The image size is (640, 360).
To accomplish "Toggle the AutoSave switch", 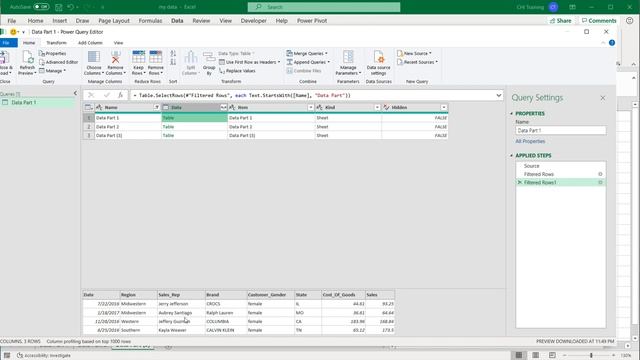I will [x=41, y=7].
